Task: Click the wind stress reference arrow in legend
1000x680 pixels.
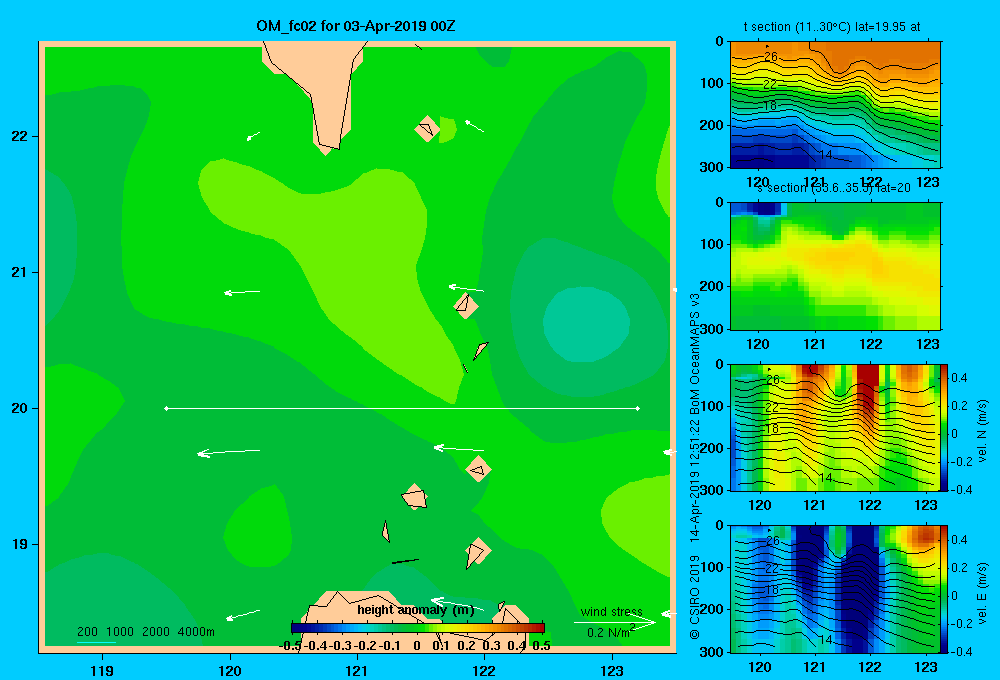Action: coord(615,622)
